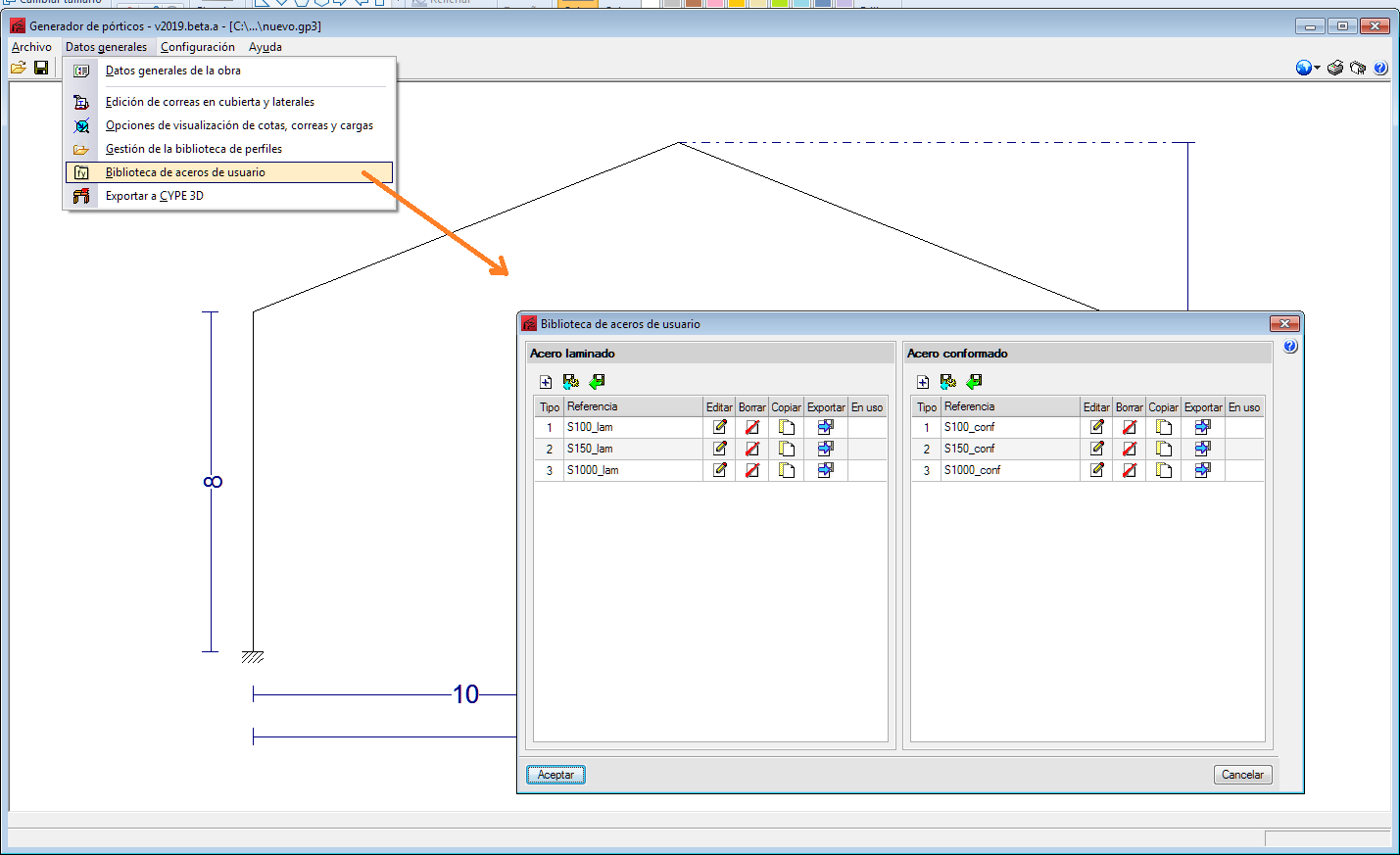Delete the S150_lam steel
The width and height of the screenshot is (1400, 855).
pyautogui.click(x=752, y=449)
